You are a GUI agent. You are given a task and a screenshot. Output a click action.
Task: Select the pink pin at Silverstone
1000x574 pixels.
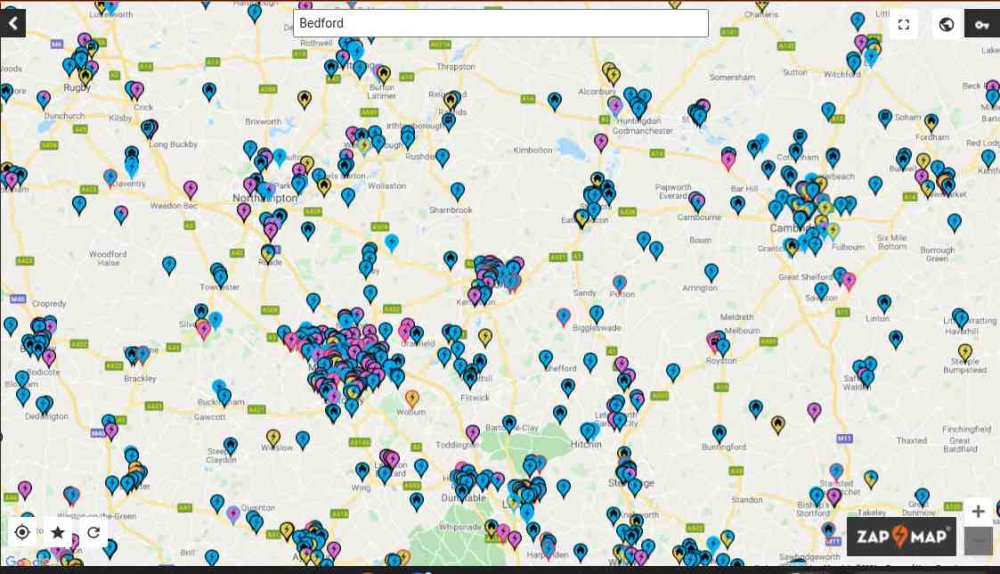pos(203,330)
